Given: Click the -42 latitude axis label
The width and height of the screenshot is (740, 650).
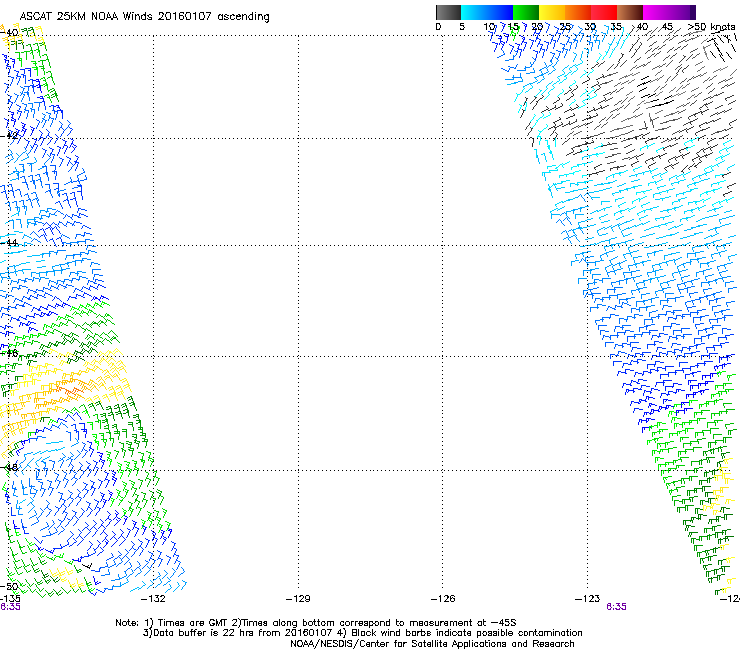Looking at the screenshot, I should (9, 135).
